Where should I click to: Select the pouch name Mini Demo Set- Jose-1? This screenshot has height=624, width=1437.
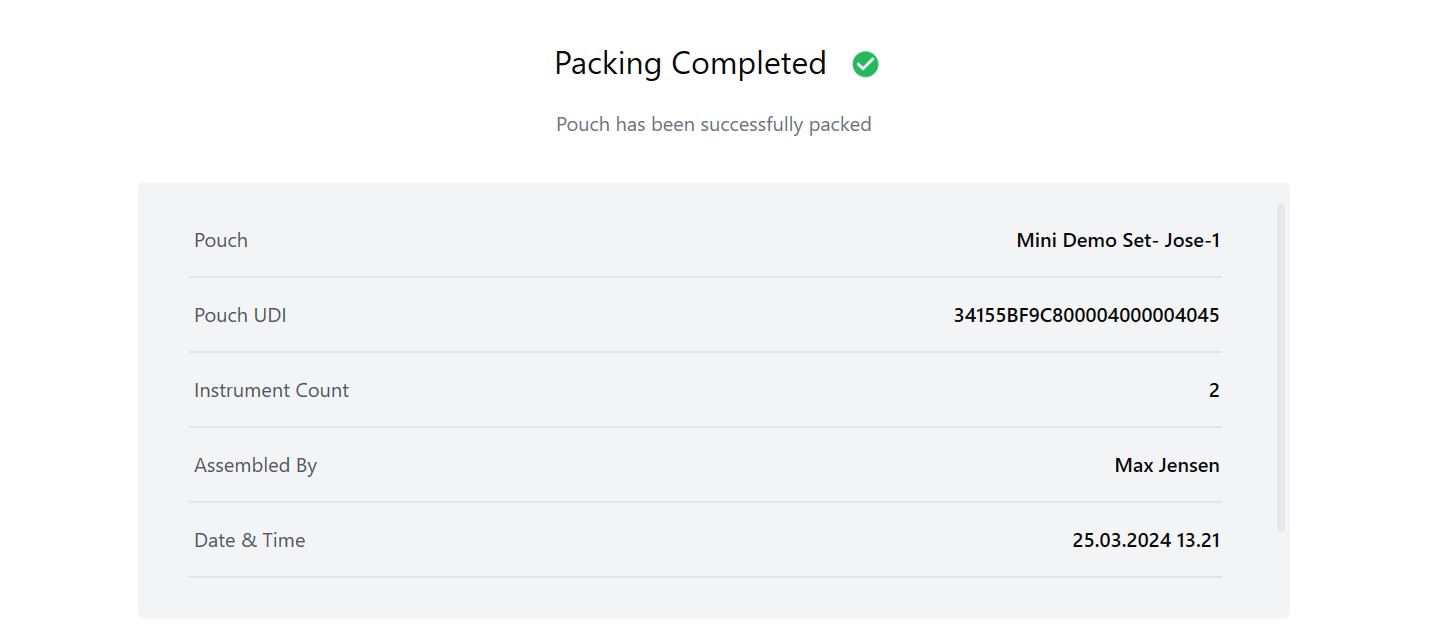pyautogui.click(x=1118, y=240)
